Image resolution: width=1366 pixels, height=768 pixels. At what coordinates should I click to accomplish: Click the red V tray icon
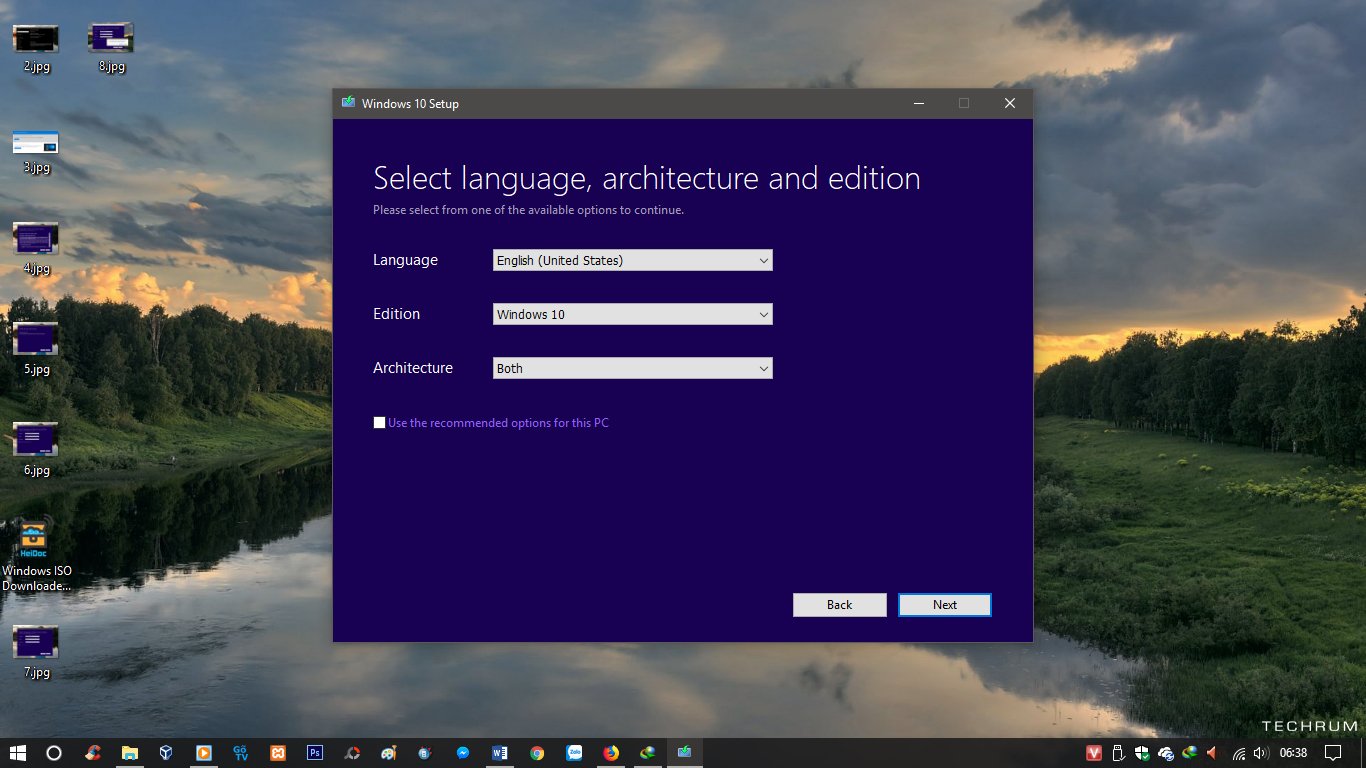pyautogui.click(x=1095, y=753)
